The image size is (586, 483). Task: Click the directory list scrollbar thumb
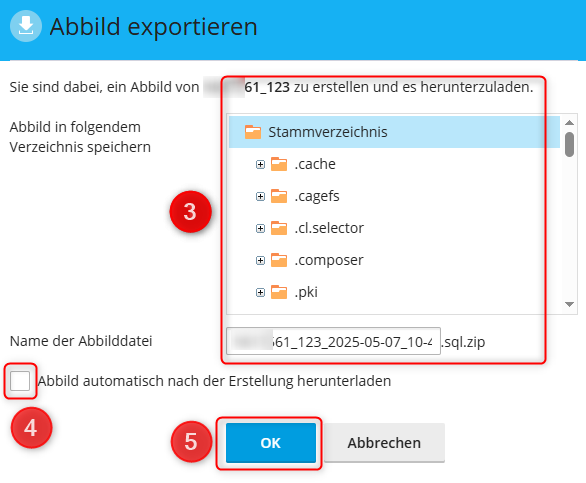(x=570, y=144)
